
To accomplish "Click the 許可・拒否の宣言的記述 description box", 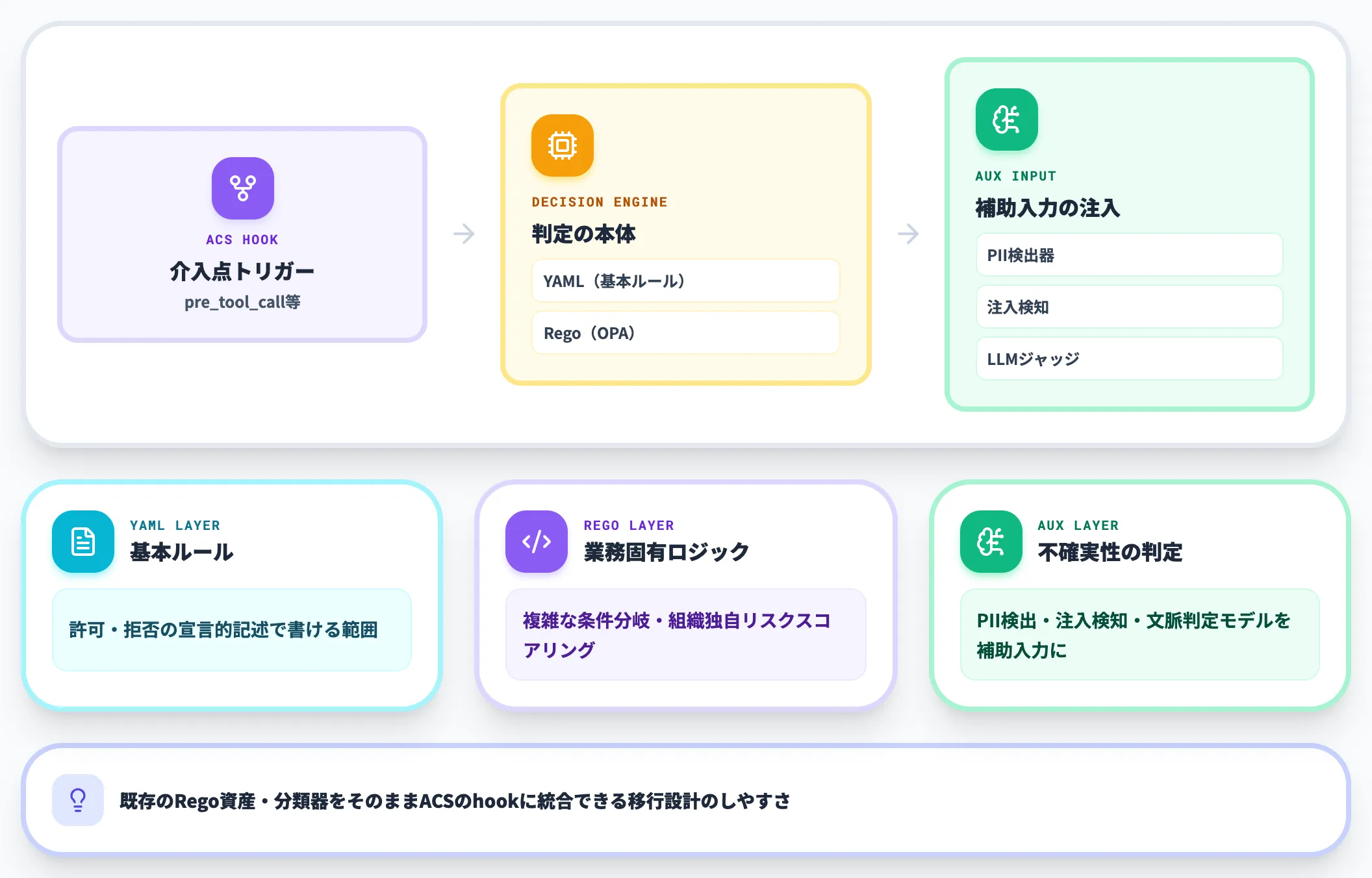I will [232, 630].
